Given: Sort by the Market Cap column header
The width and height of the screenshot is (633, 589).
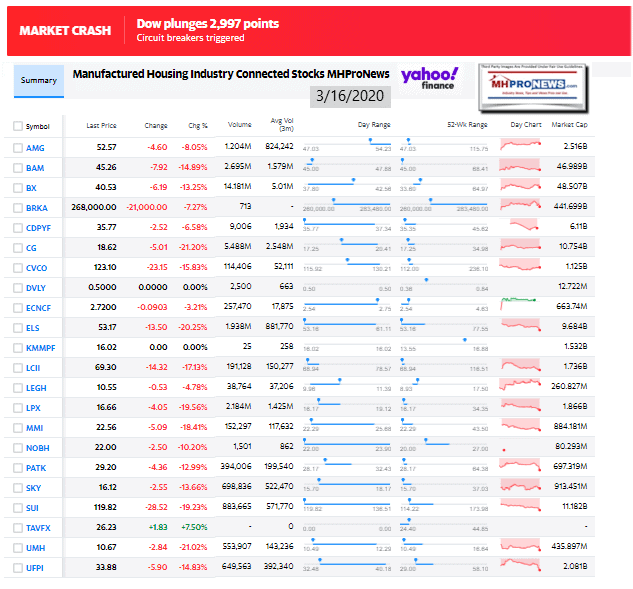Looking at the screenshot, I should pos(569,124).
